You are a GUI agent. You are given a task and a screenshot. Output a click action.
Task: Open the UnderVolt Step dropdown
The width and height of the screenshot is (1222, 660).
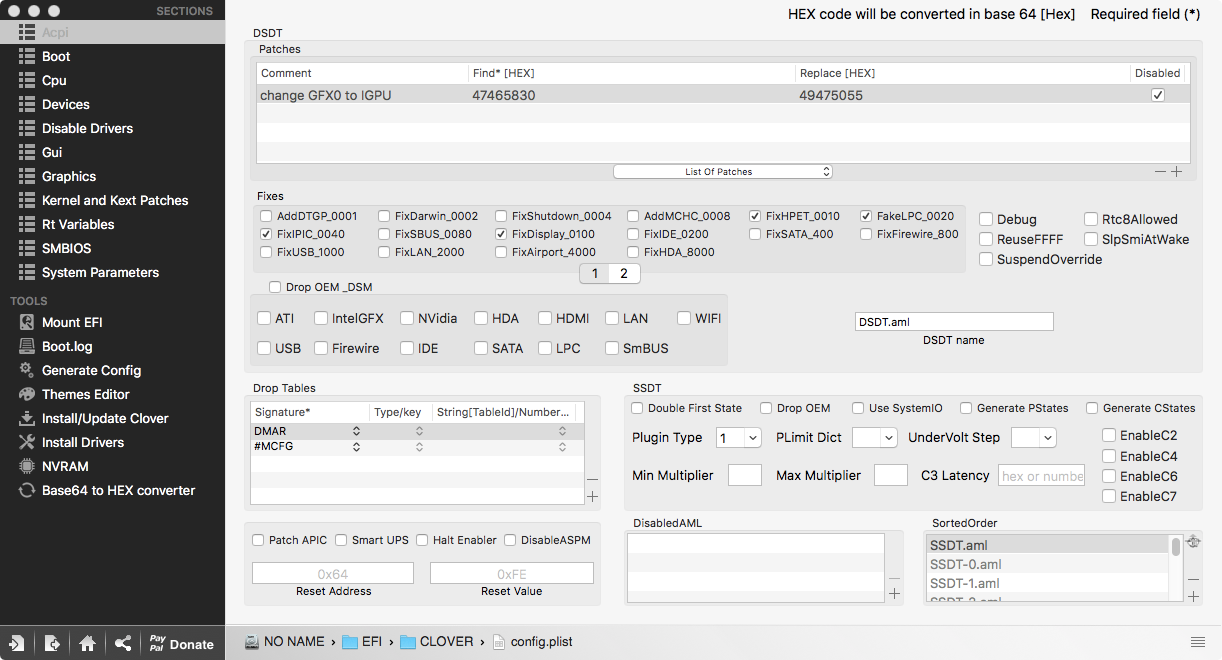(x=1033, y=438)
